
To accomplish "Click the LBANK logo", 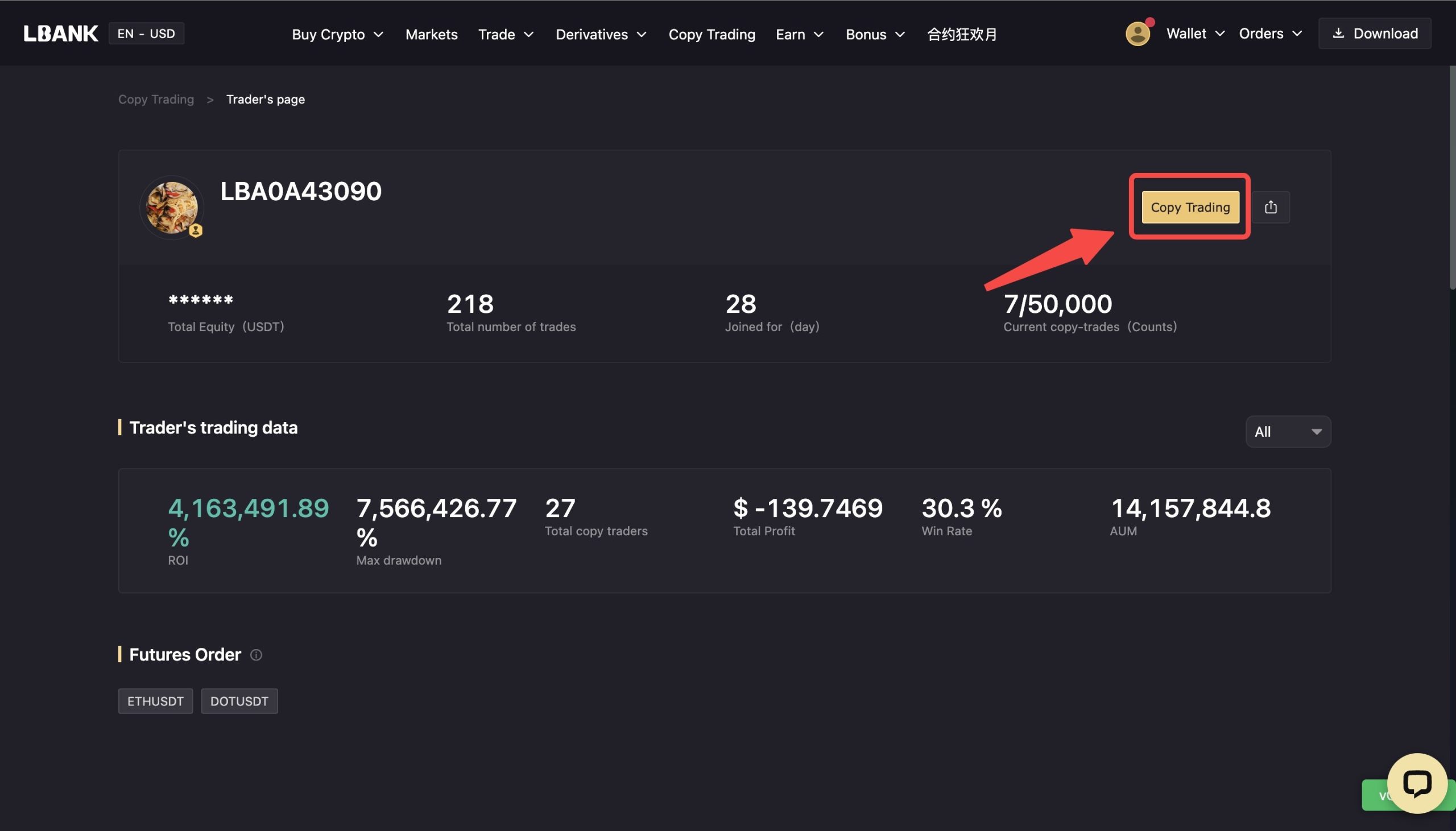I will [61, 34].
